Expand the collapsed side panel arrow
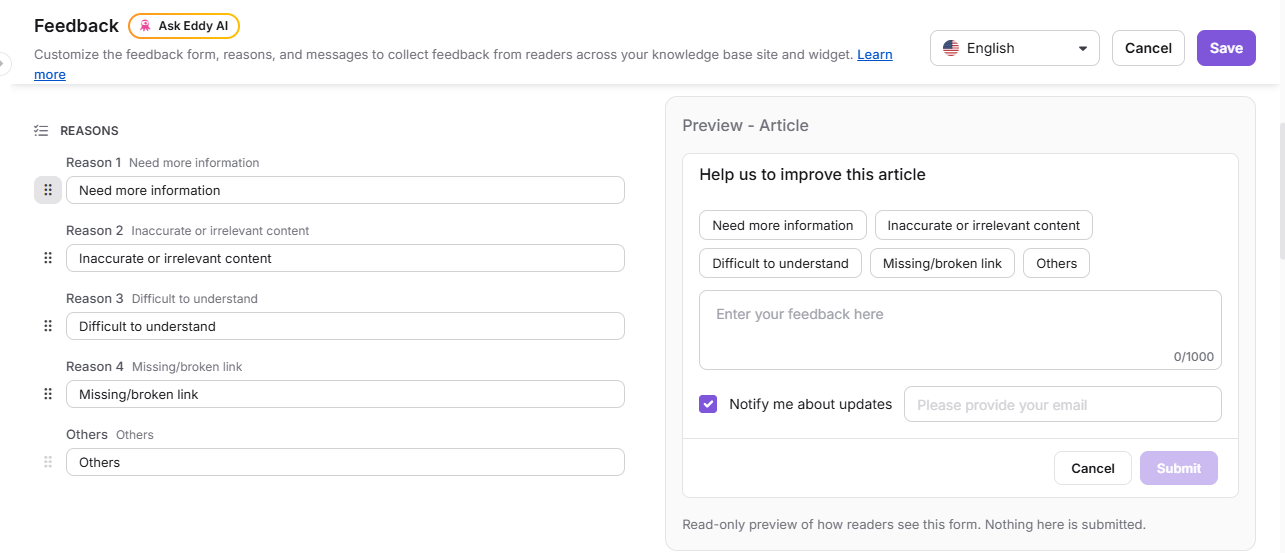Screen dimensions: 1285x553 coord(3,63)
